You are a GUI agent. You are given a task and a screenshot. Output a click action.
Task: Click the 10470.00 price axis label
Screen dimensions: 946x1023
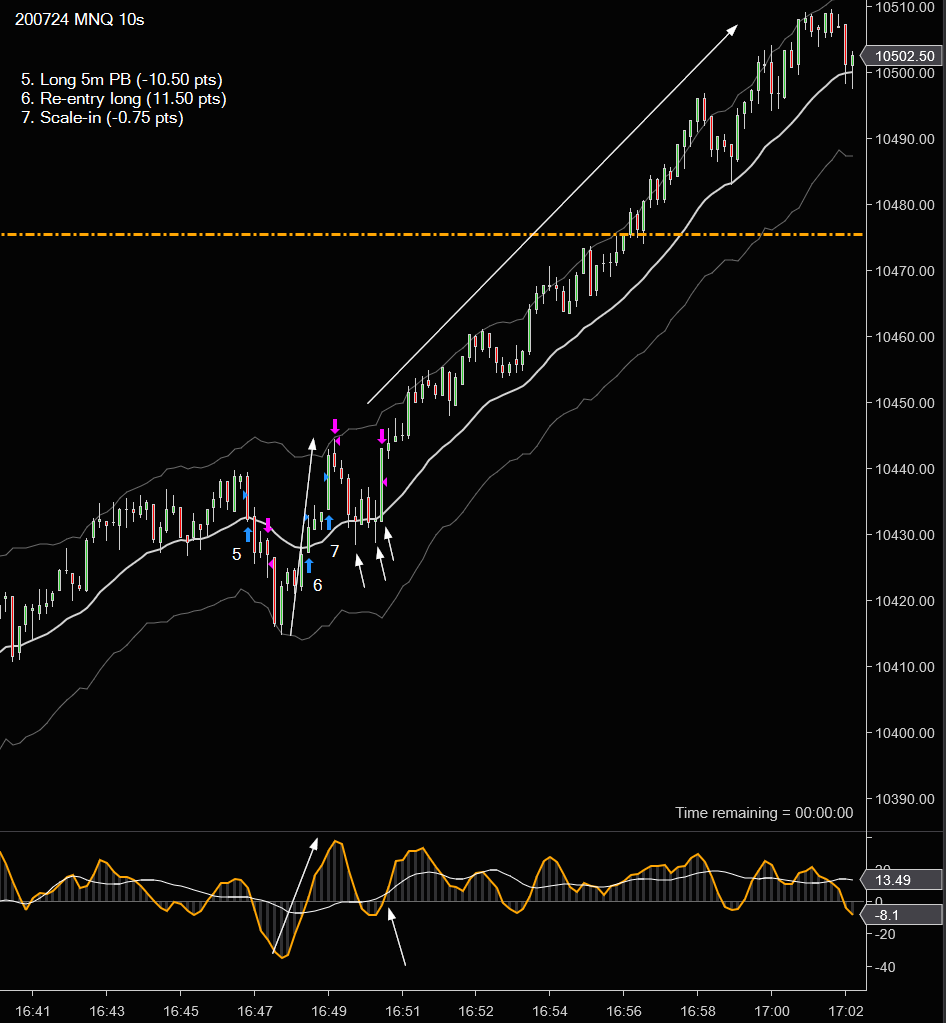click(904, 271)
